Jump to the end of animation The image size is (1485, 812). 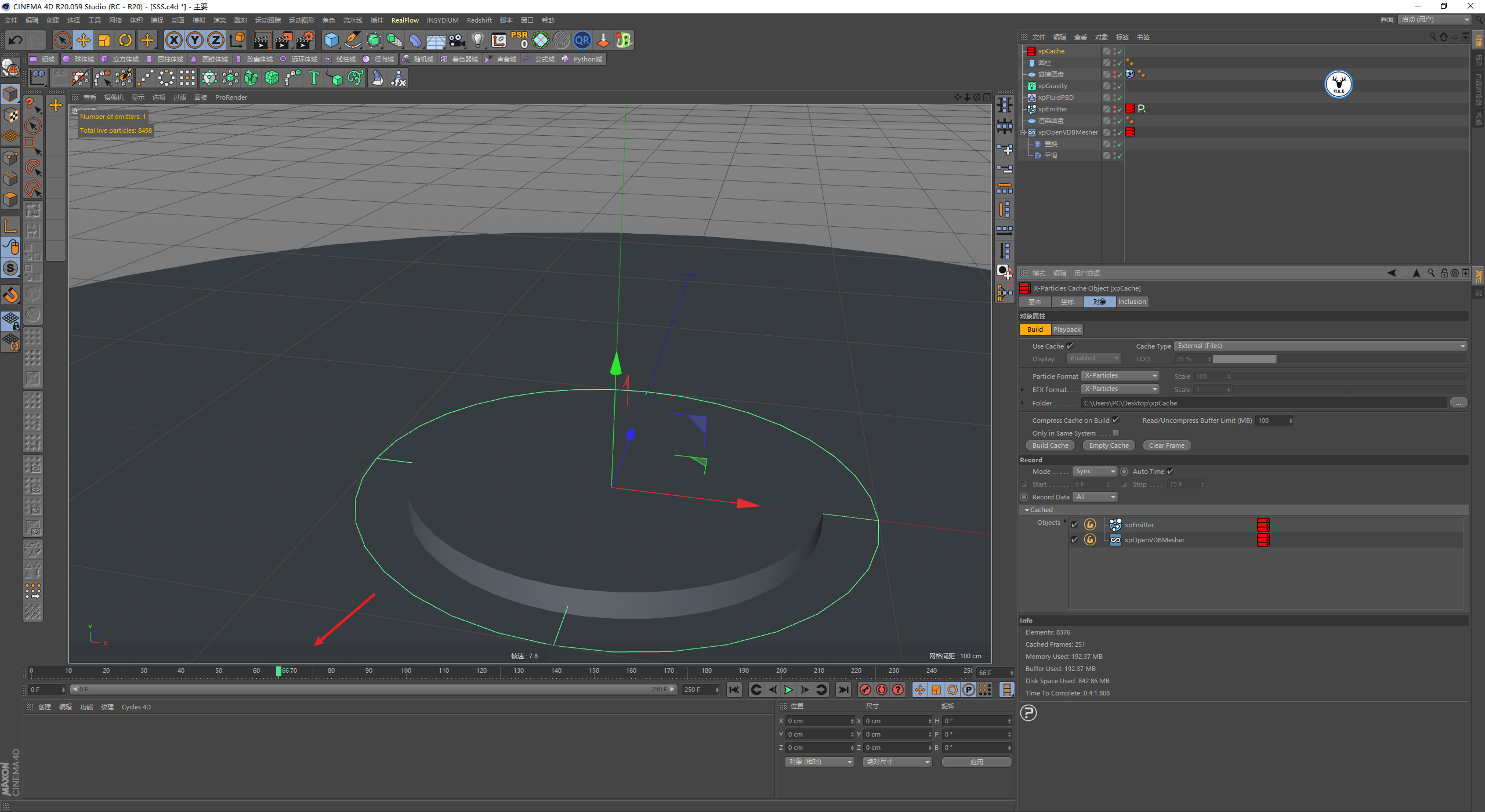843,690
